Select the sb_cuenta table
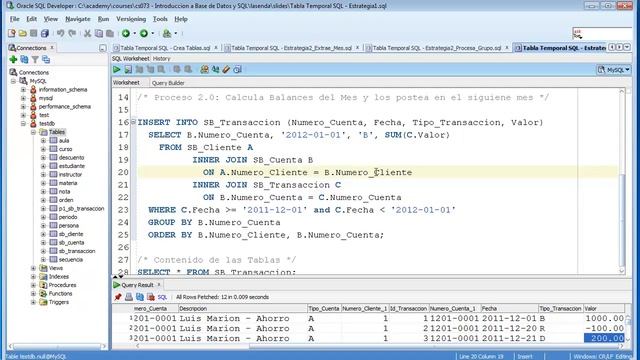This screenshot has width=640, height=360. pos(72,242)
